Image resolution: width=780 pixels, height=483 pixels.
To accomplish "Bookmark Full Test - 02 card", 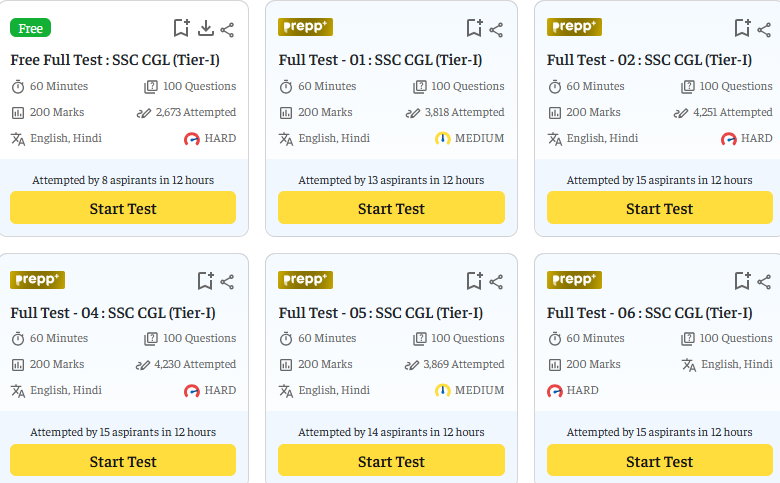I will click(743, 28).
